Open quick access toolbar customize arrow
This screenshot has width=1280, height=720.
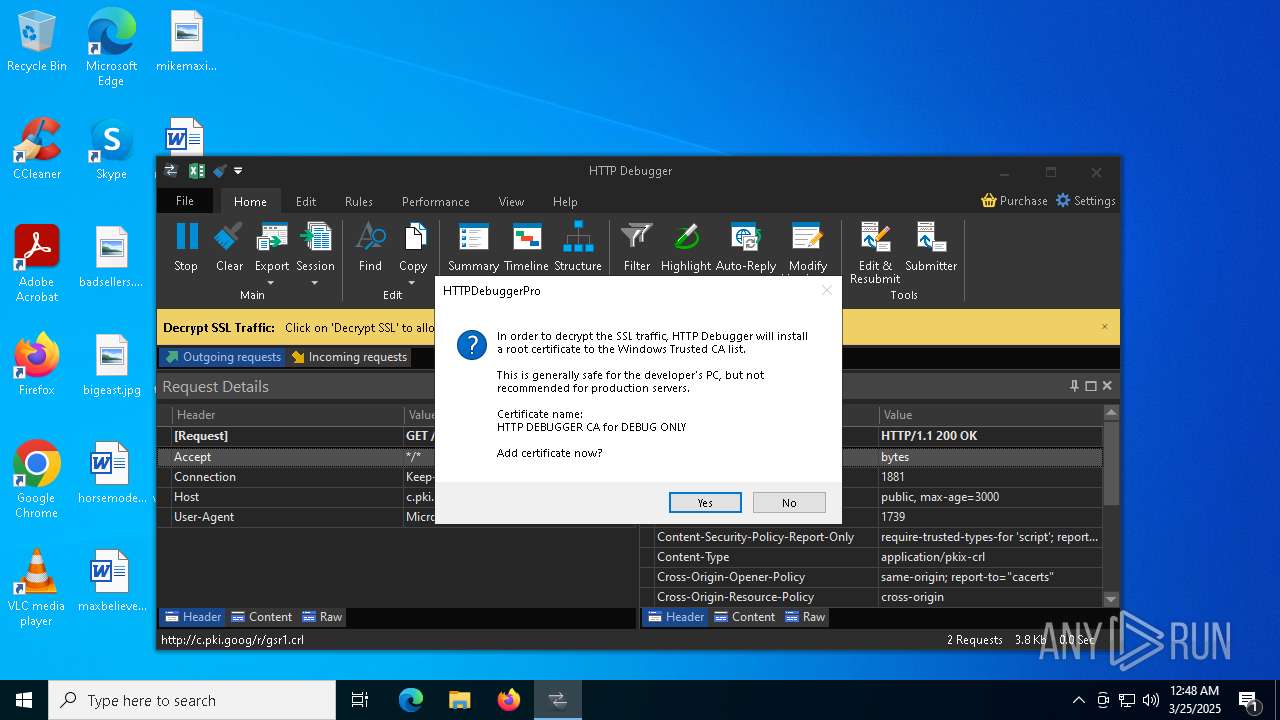pos(239,171)
